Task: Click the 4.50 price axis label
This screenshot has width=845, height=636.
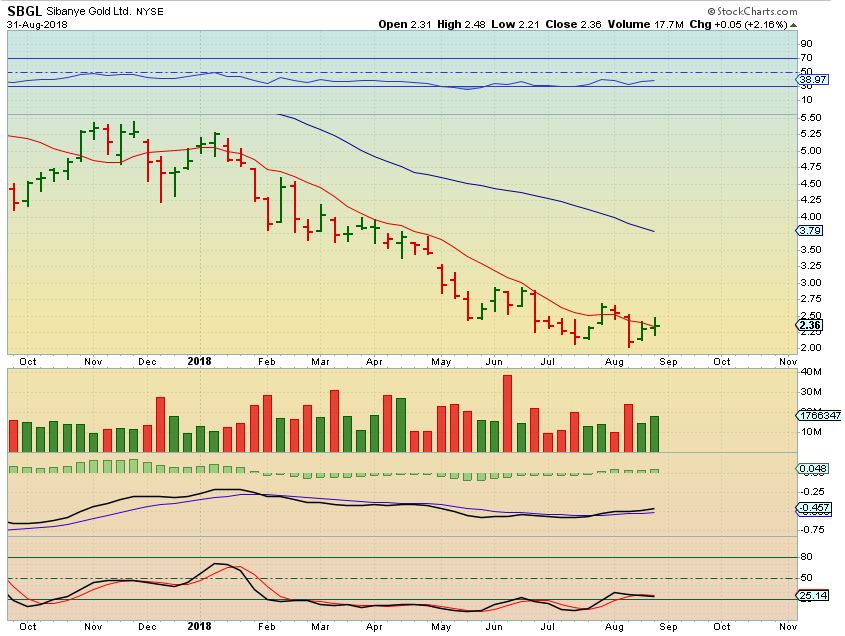Action: tap(811, 183)
